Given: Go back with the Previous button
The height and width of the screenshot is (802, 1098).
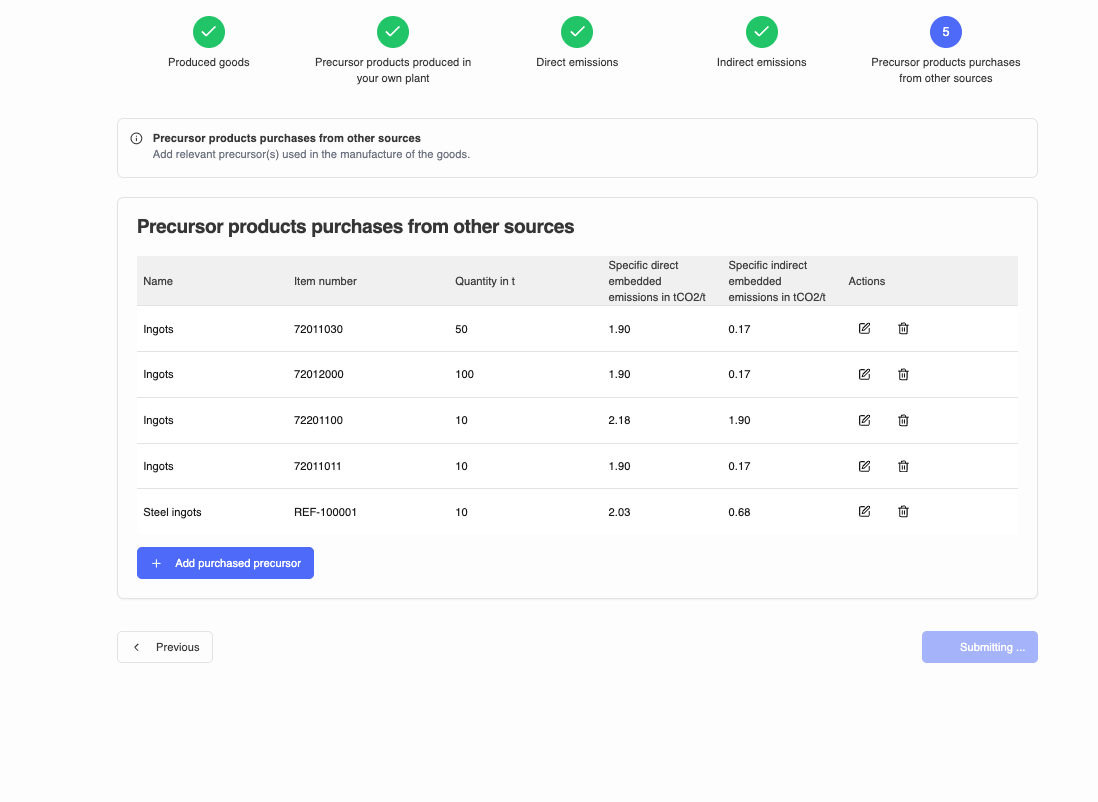Looking at the screenshot, I should tap(165, 647).
